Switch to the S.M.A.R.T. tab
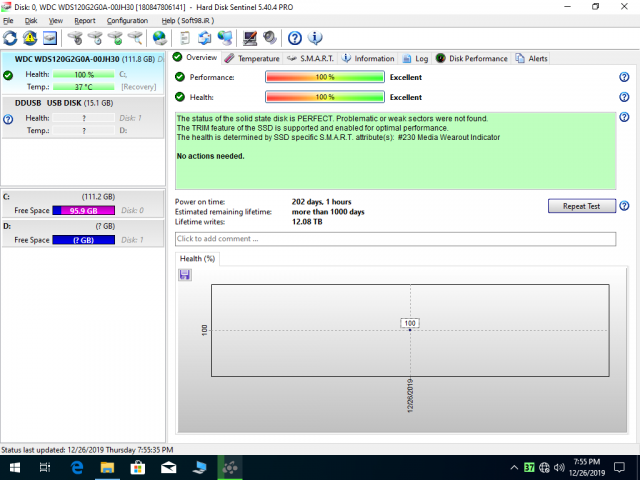Viewport: 640px width, 480px height. tap(314, 59)
